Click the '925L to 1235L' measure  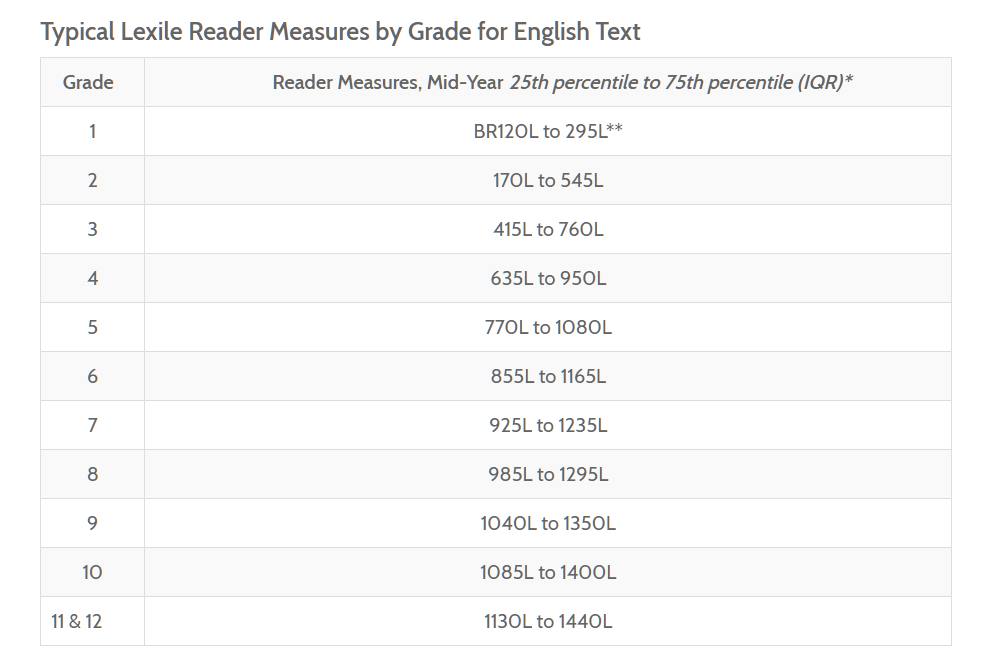pyautogui.click(x=548, y=425)
